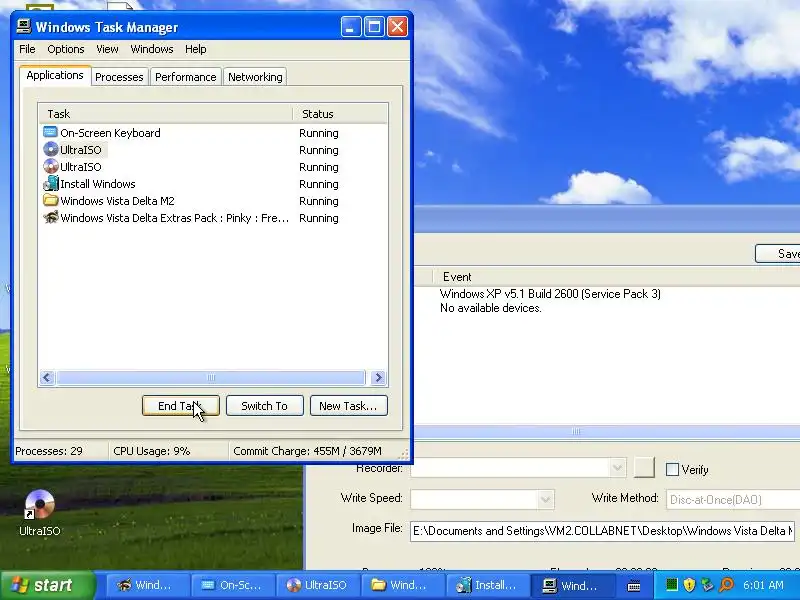
Task: Click the 6:01 AM clock
Action: (x=763, y=585)
